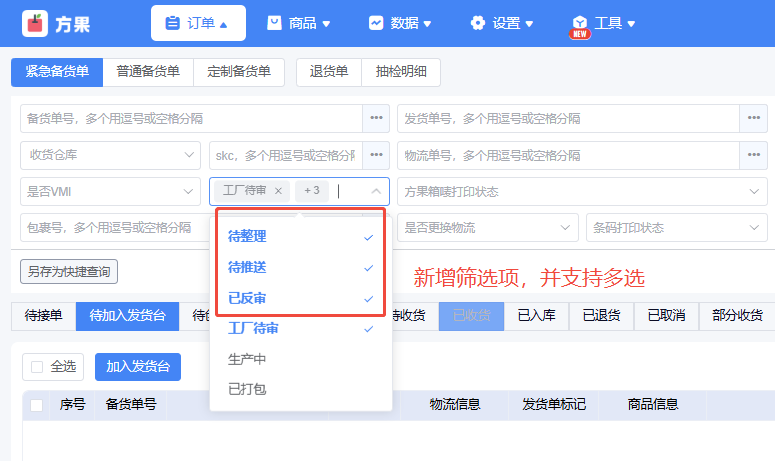This screenshot has width=775, height=461.
Task: Click the 商品 bag icon
Action: [x=274, y=23]
